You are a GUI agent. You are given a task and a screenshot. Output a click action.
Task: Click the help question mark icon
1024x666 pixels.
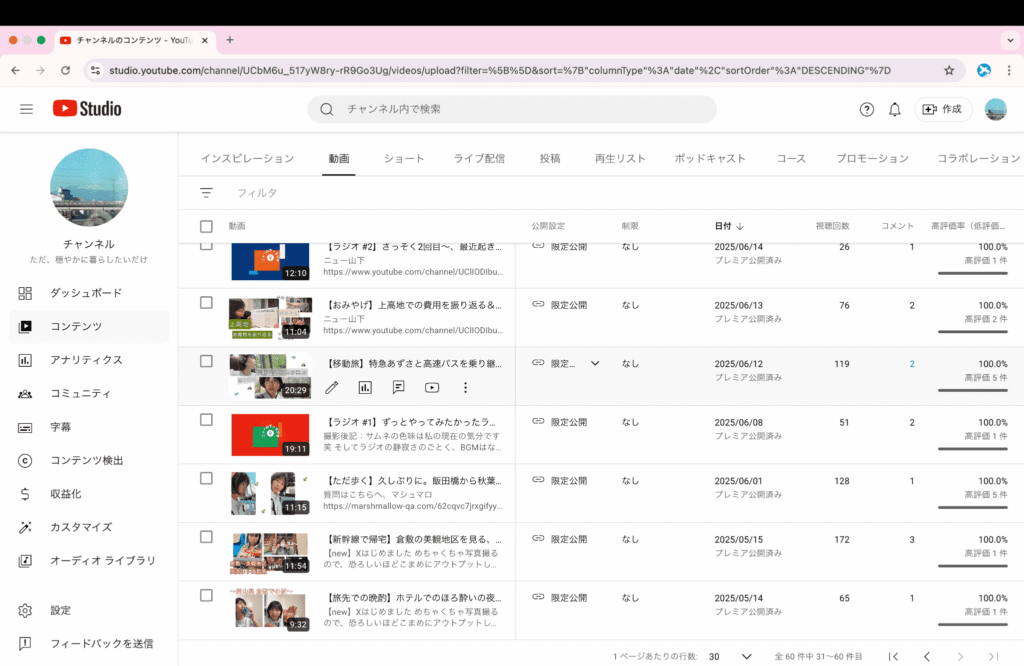[867, 109]
